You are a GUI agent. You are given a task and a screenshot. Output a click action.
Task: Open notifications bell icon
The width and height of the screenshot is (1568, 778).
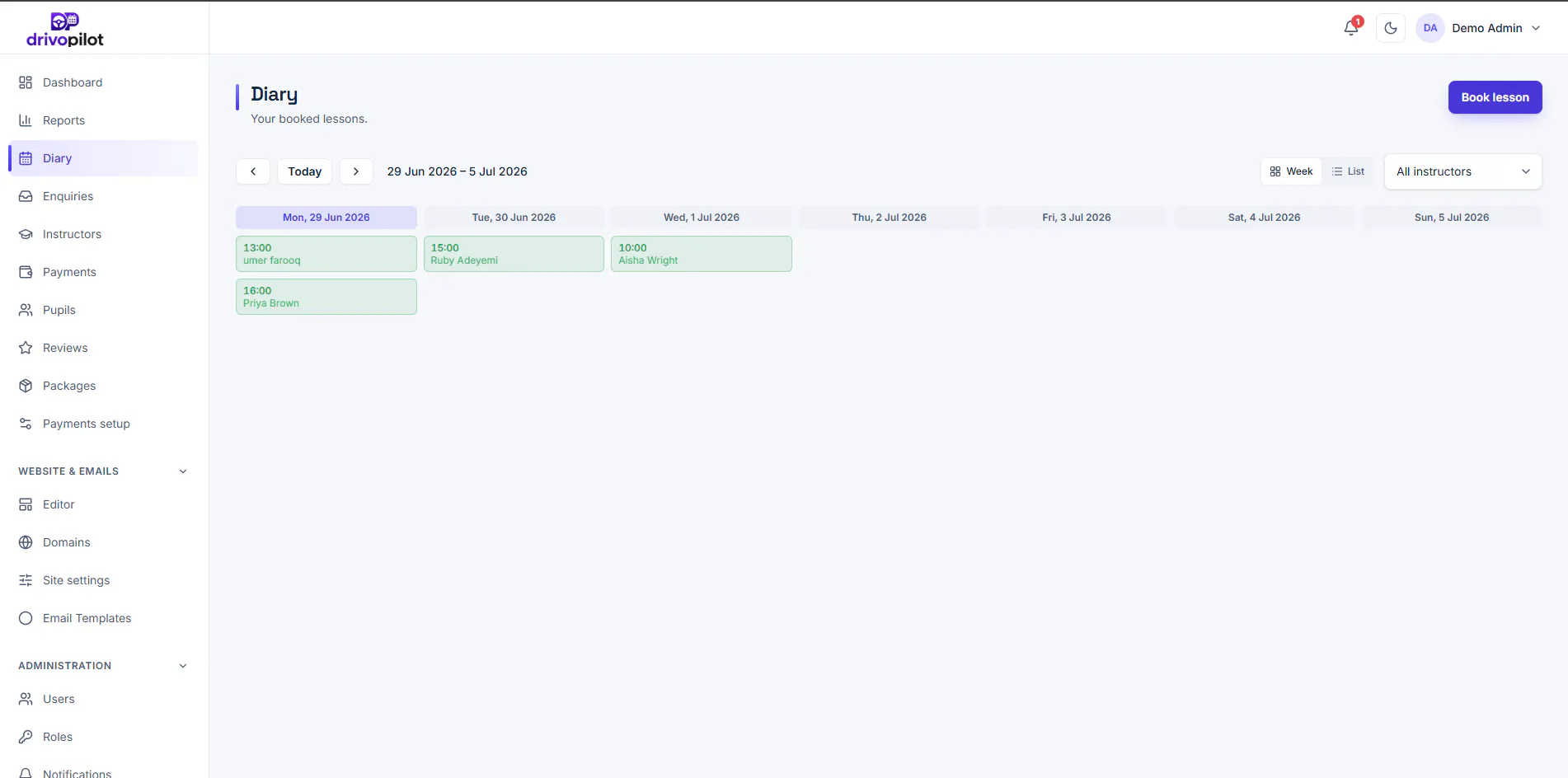(x=1351, y=28)
